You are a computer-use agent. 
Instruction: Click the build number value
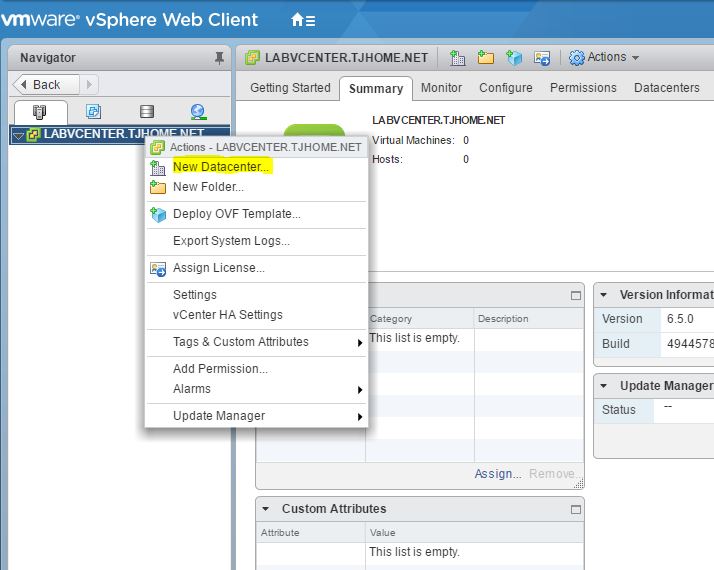pyautogui.click(x=690, y=344)
